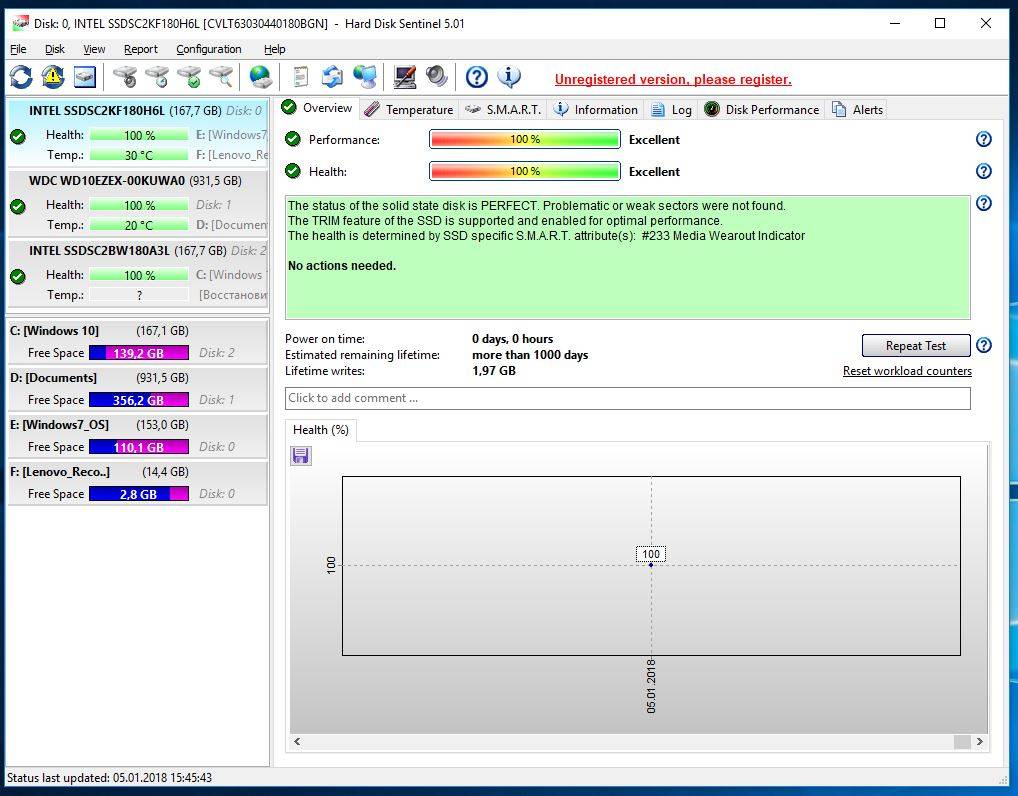
Task: Click the info bubble icon in toolbar
Action: click(509, 77)
